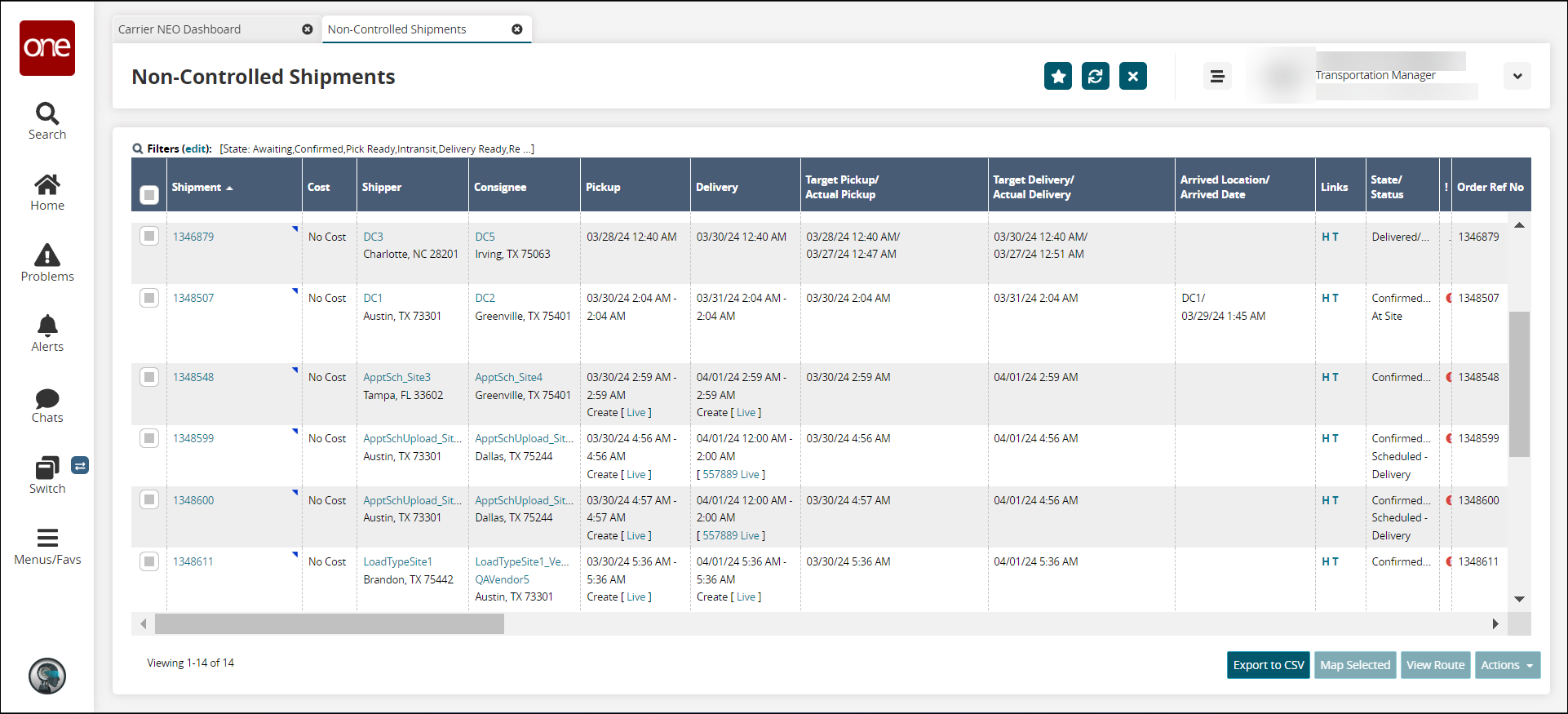Click red alert flag for 1348507
The width and height of the screenshot is (1568, 714).
click(1449, 298)
